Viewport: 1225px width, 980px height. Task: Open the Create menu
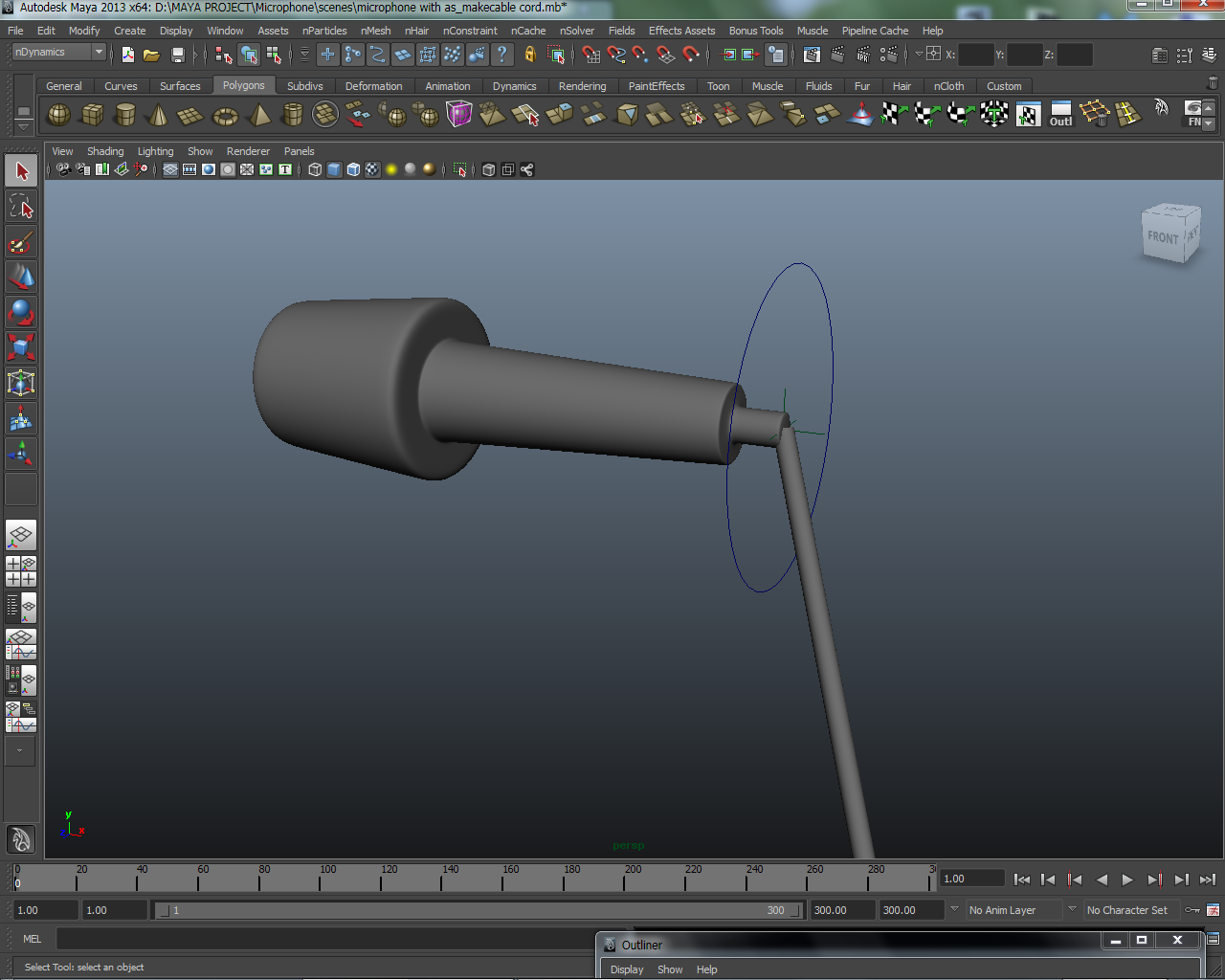[129, 31]
